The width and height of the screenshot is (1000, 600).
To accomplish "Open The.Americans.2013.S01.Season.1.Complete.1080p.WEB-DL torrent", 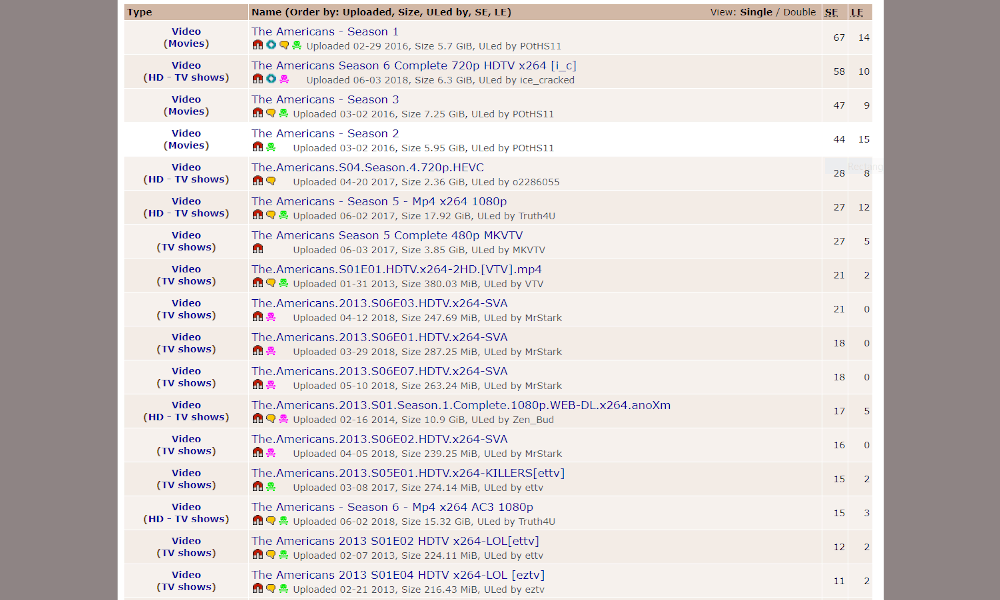I will pyautogui.click(x=460, y=405).
